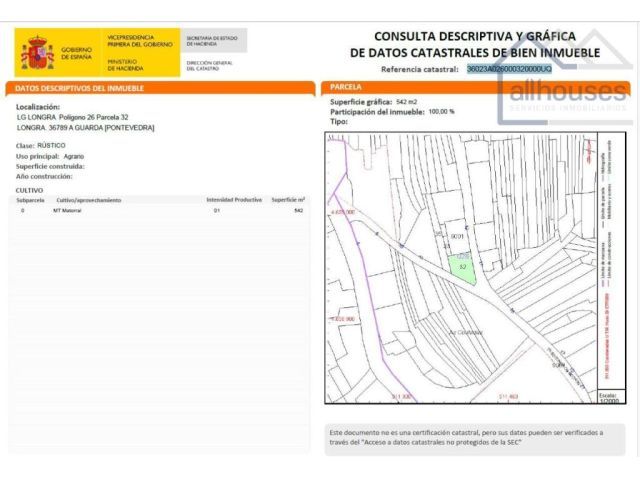Select the highlighted cadastral reference number

(x=509, y=69)
